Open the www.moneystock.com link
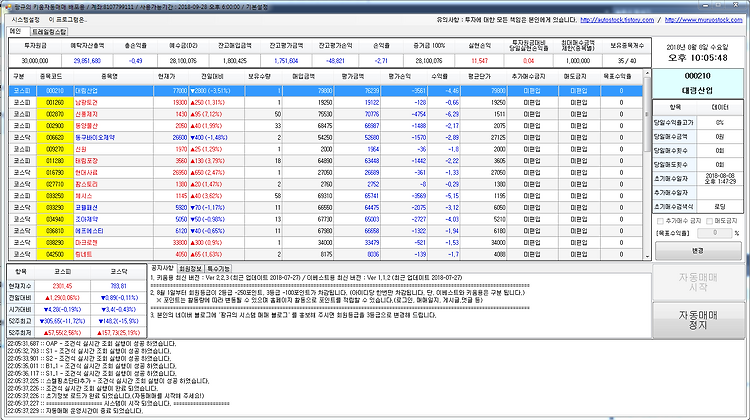750x420 pixels. click(704, 20)
